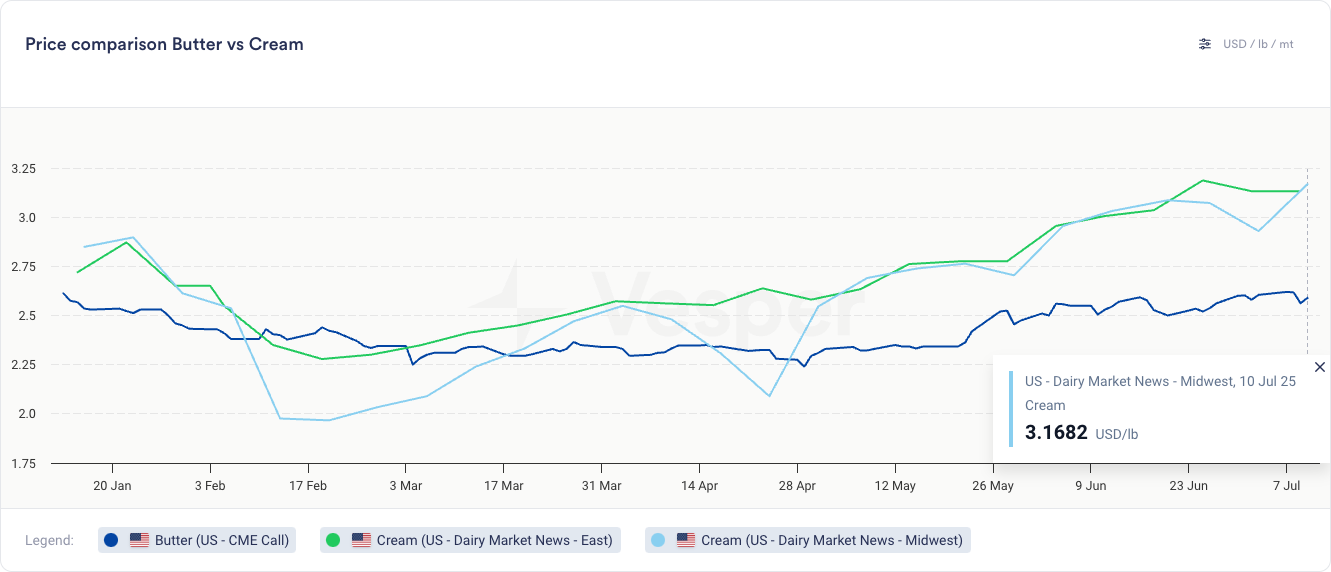Click the 14 Apr x-axis date label

(699, 486)
